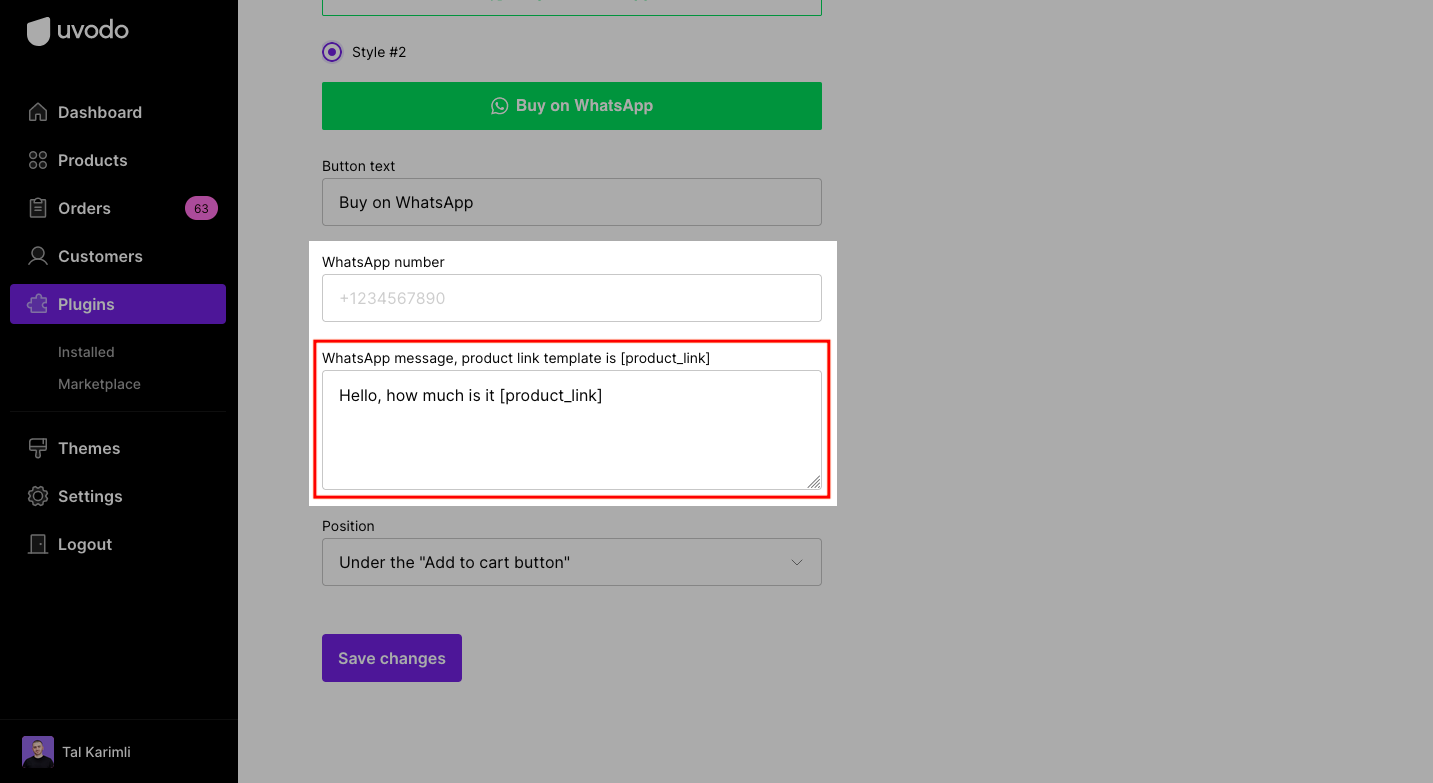
Task: Click the Settings gear icon
Action: (x=38, y=496)
